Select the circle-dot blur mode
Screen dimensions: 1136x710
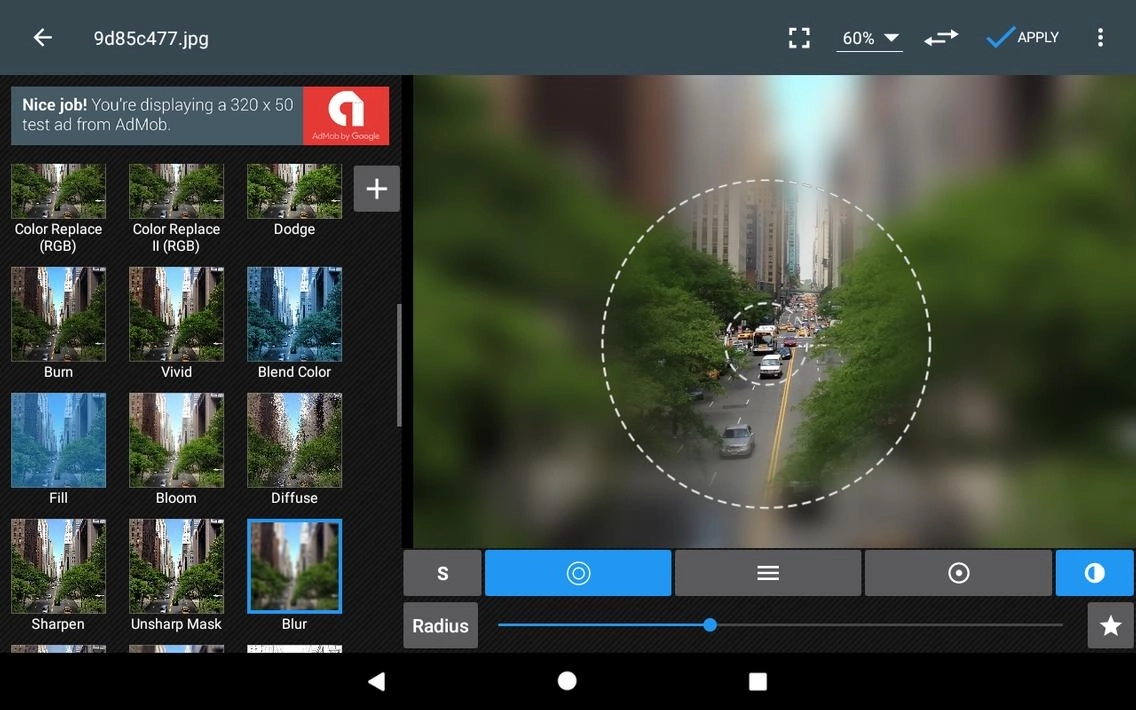958,573
